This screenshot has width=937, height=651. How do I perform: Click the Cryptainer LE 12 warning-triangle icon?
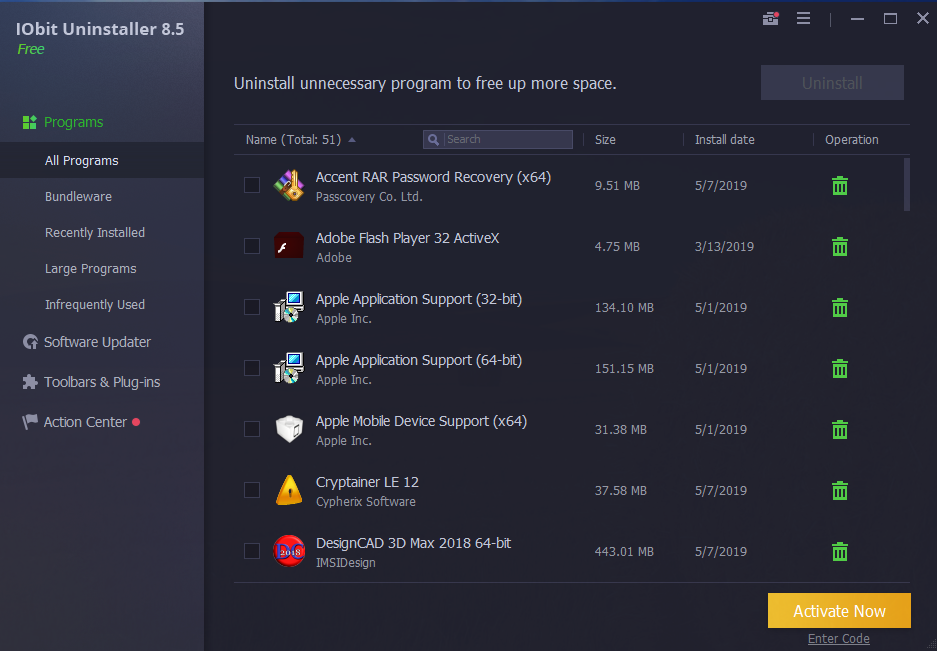coord(289,490)
